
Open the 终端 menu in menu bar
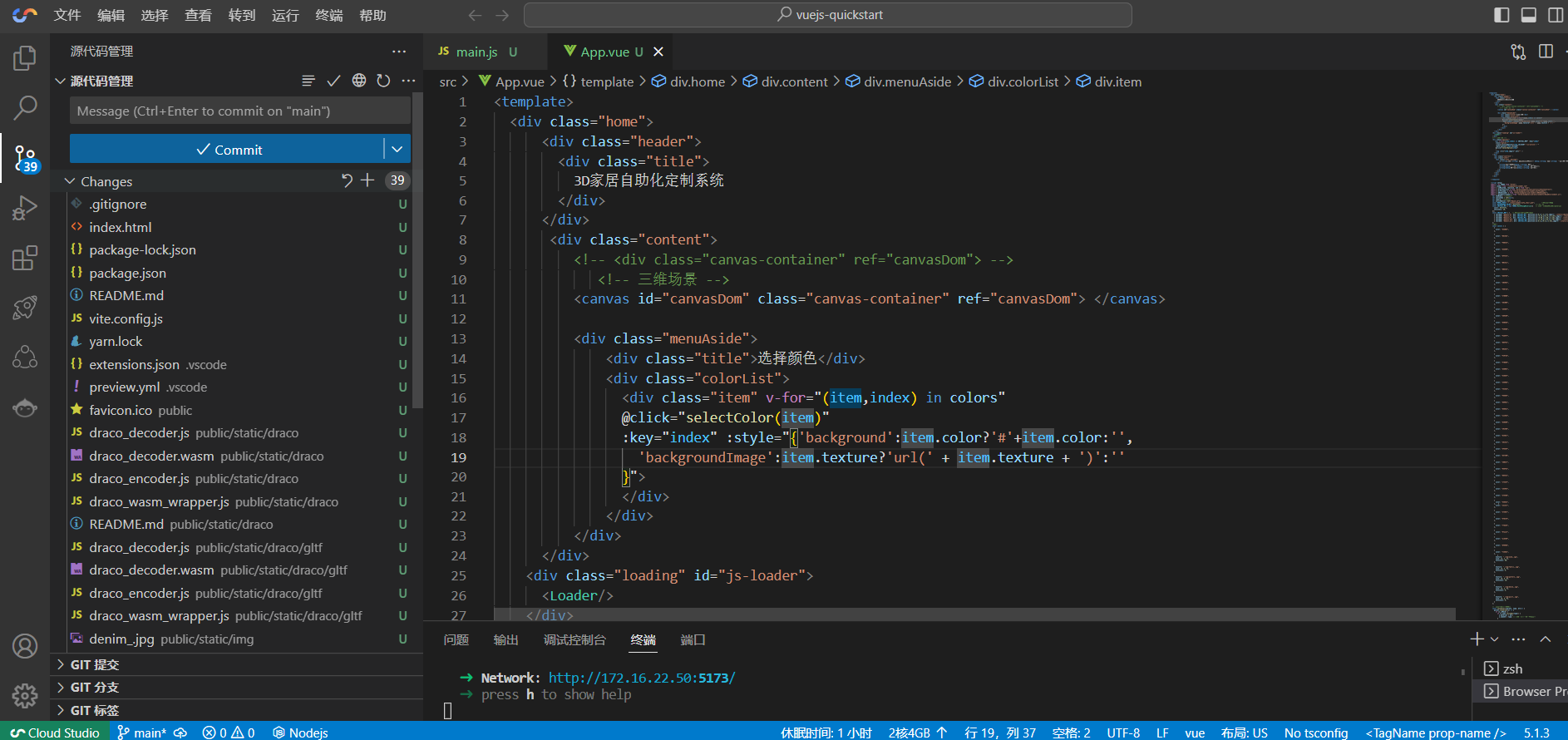[x=328, y=15]
